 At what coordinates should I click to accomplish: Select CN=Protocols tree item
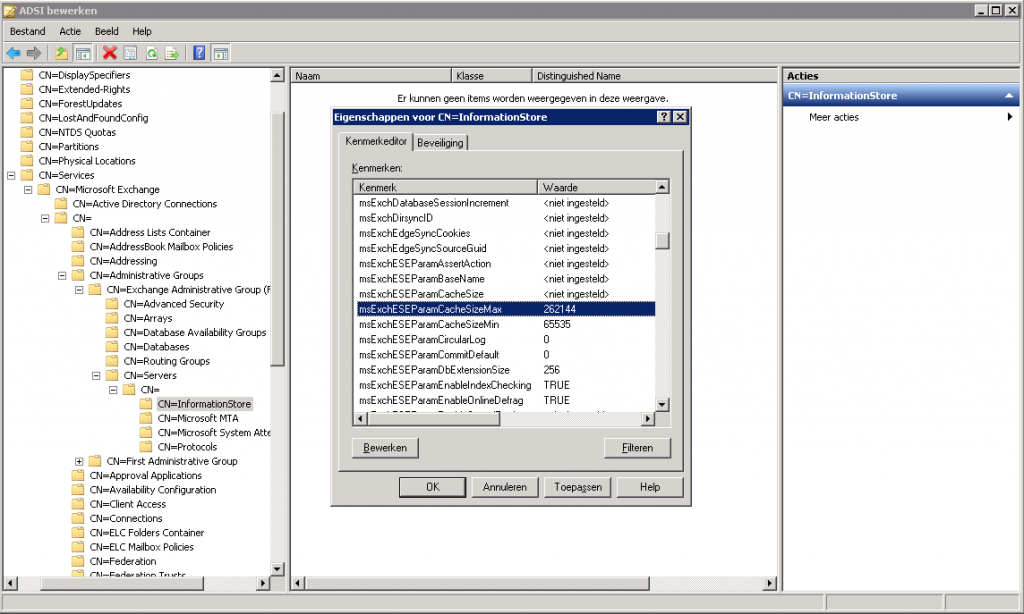coord(187,447)
